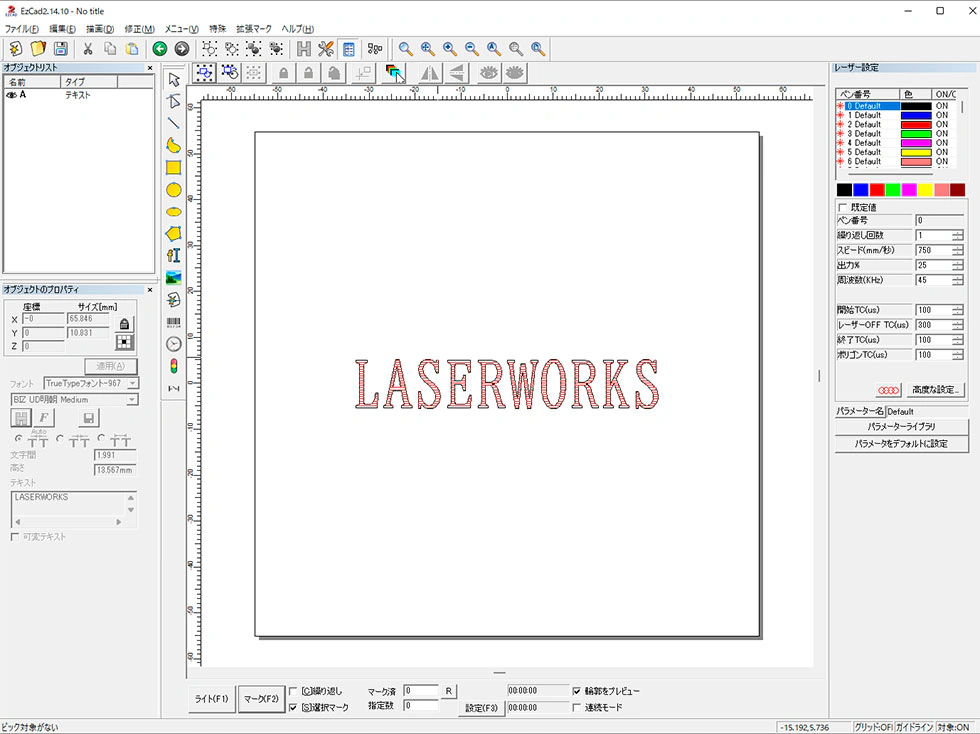Image resolution: width=980 pixels, height=734 pixels.
Task: Adjust the ポリゴンTC(us) spinner
Action: [958, 354]
